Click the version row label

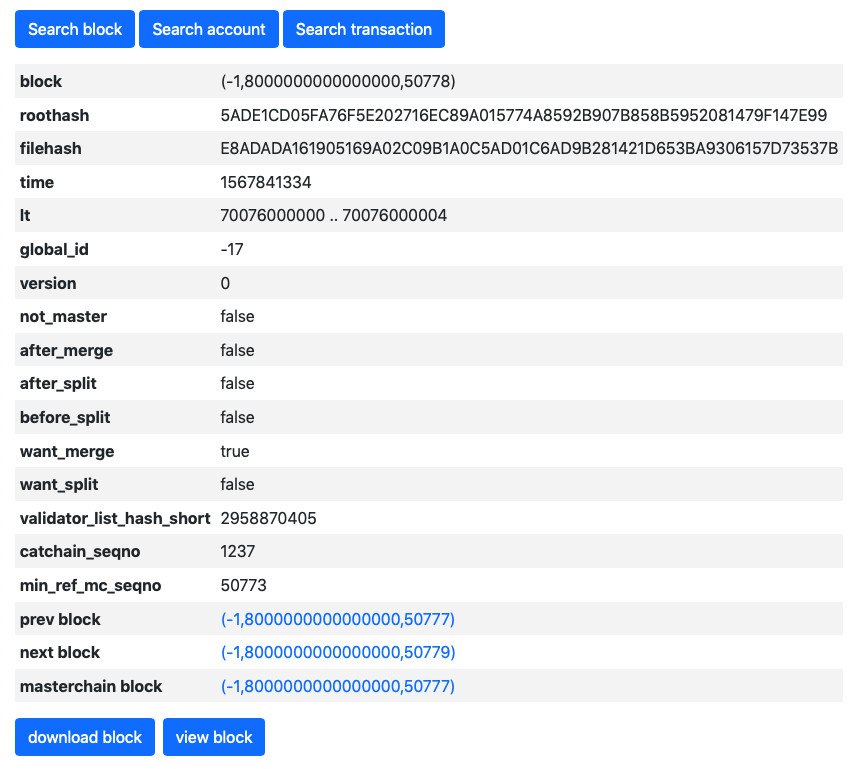tap(48, 284)
